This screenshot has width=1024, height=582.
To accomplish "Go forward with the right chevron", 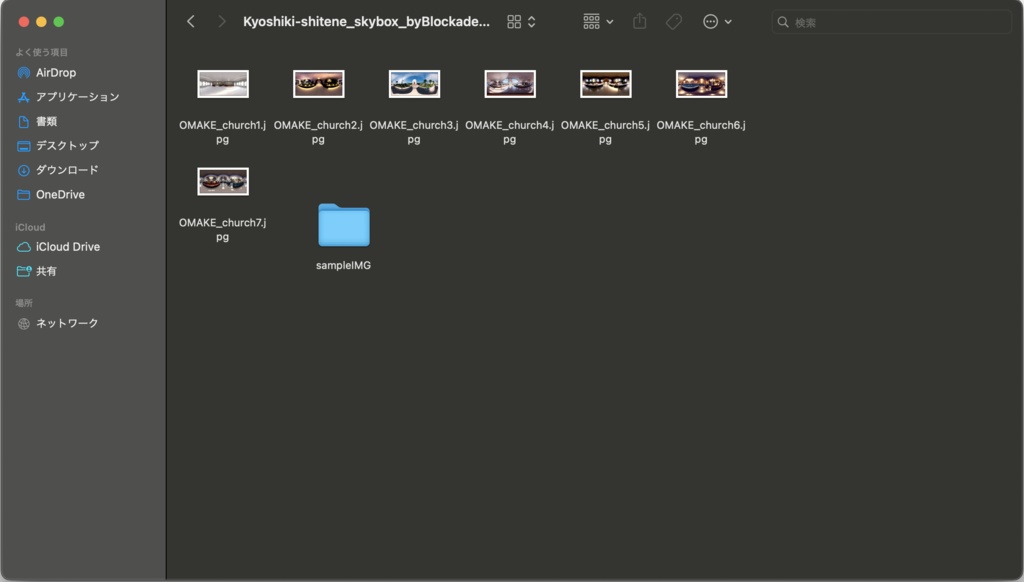I will click(221, 22).
